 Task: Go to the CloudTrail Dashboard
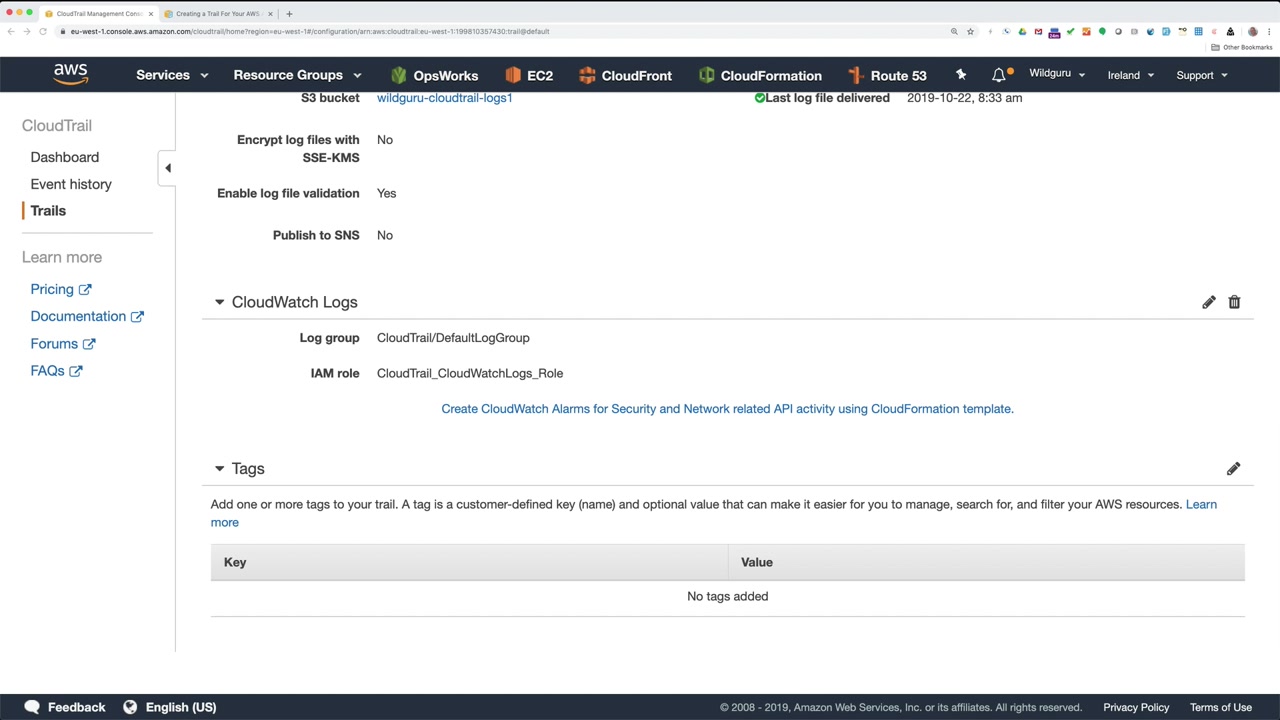point(65,157)
